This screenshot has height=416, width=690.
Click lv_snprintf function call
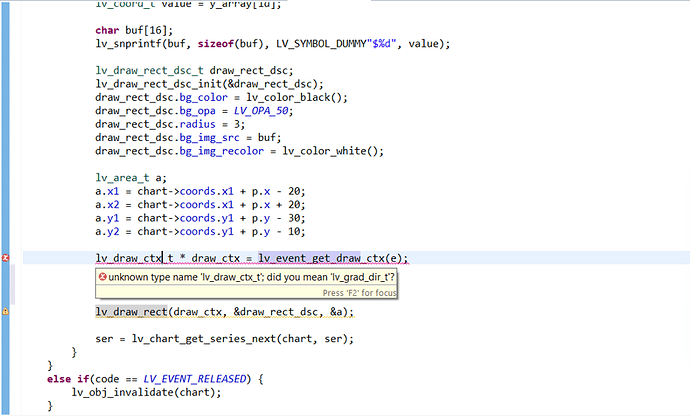pyautogui.click(x=128, y=44)
